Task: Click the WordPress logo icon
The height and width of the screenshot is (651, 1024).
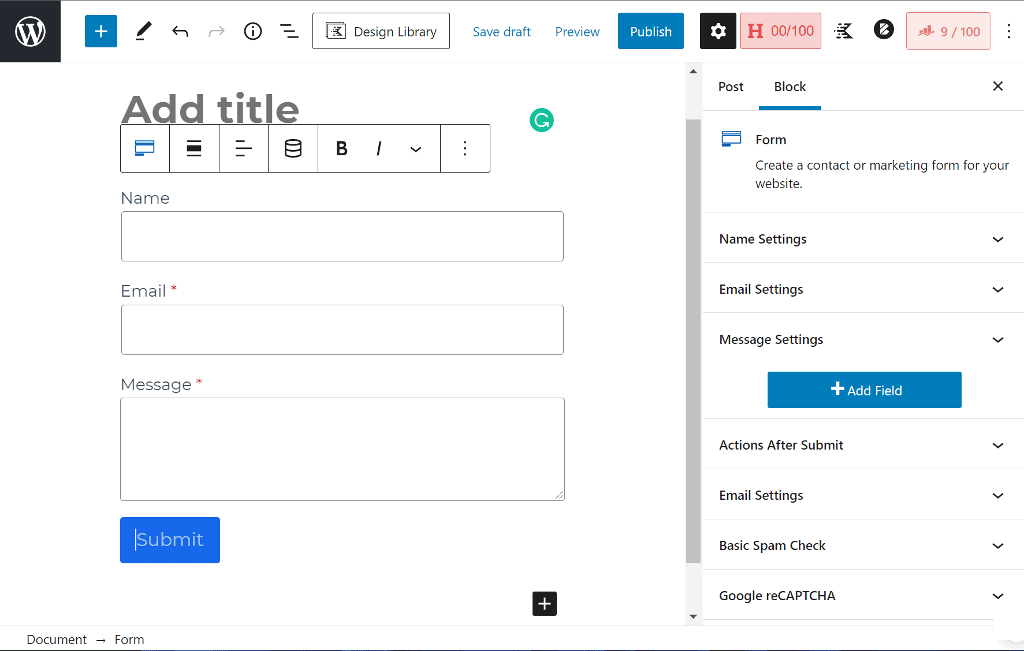Action: coord(30,31)
